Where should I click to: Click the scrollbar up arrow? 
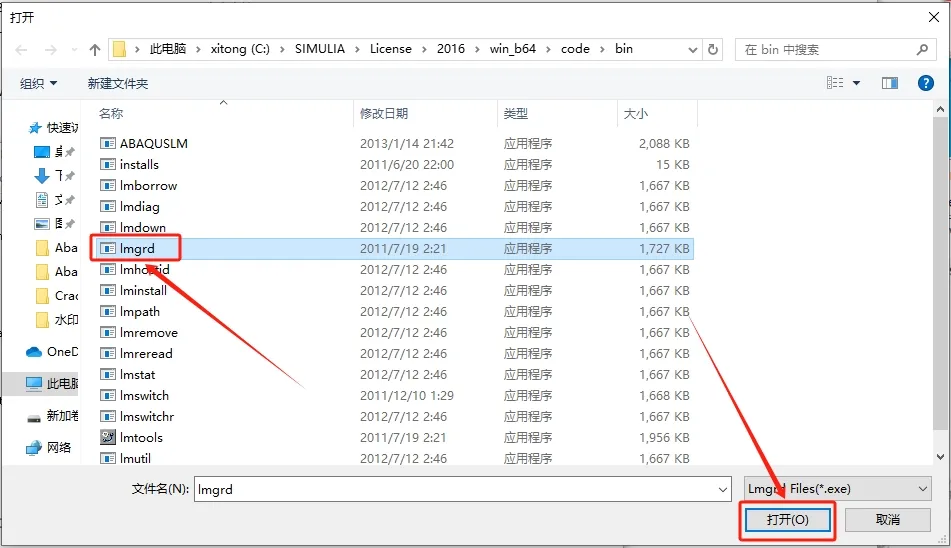pos(941,110)
